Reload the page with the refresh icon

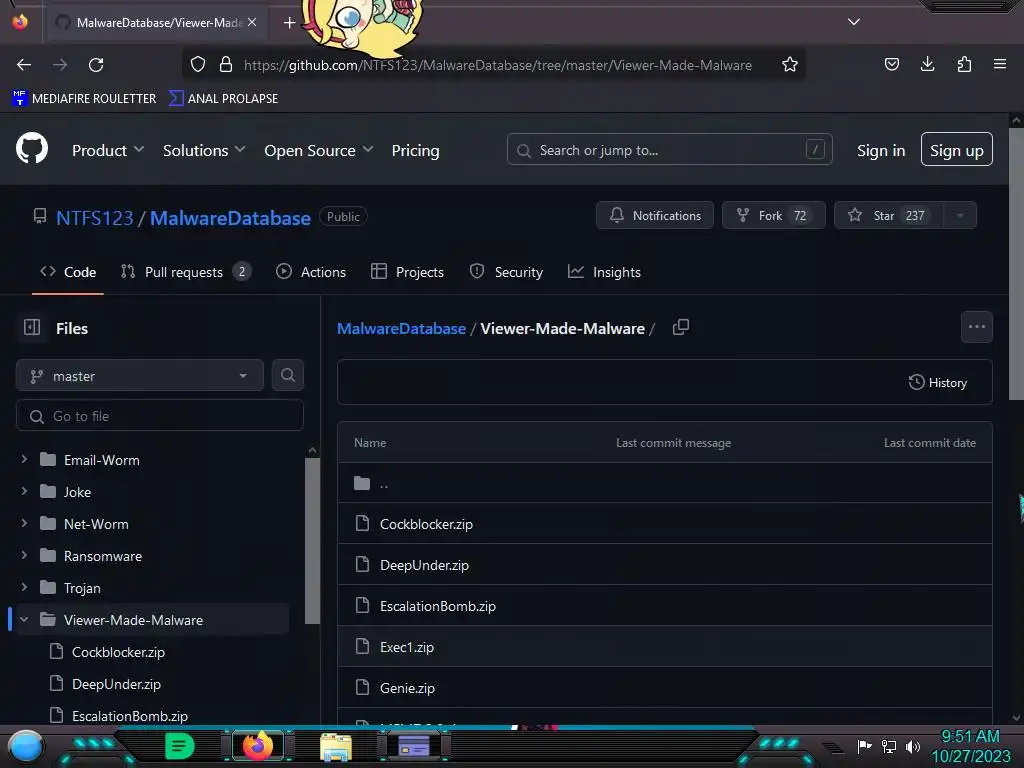tap(96, 65)
